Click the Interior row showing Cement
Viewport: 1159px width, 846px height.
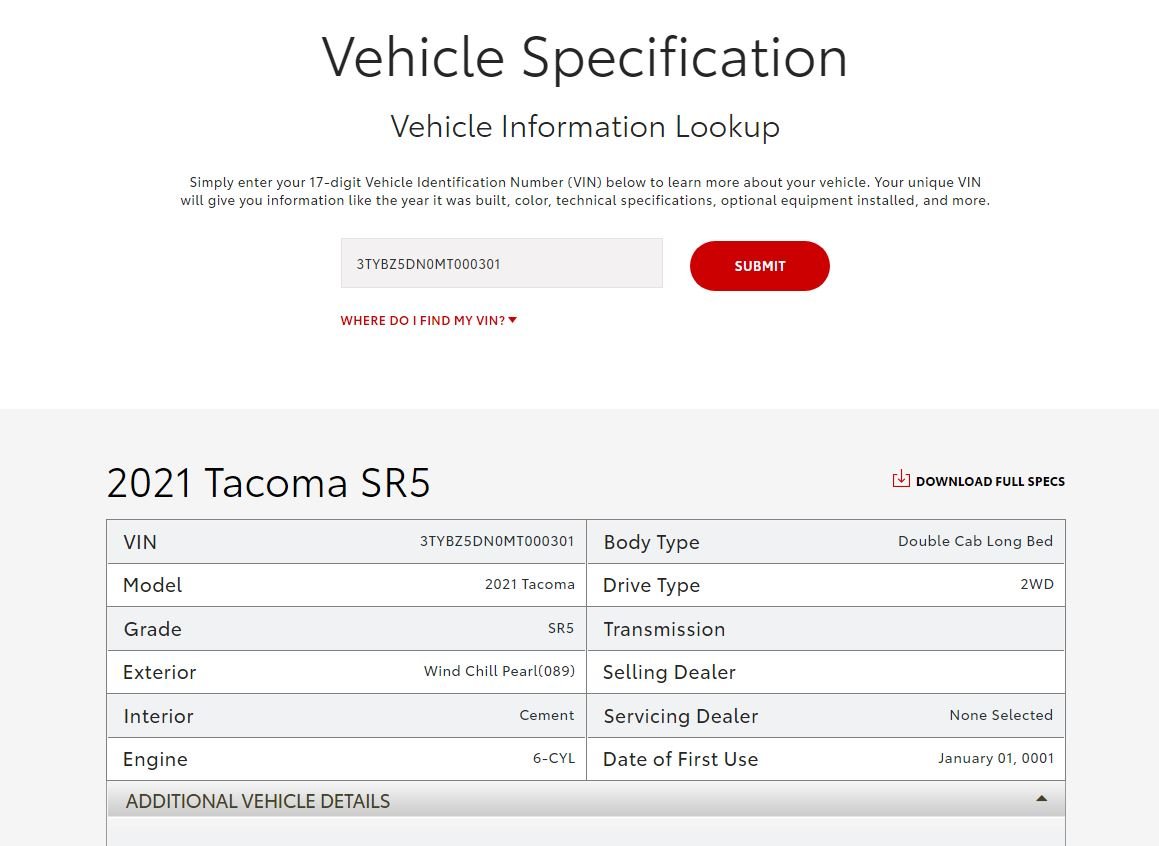tap(347, 715)
